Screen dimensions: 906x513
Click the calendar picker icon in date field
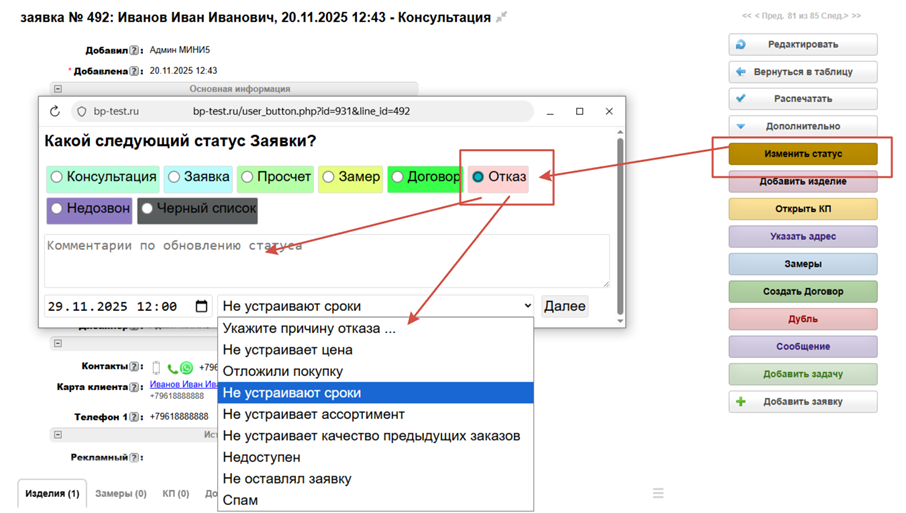(202, 306)
